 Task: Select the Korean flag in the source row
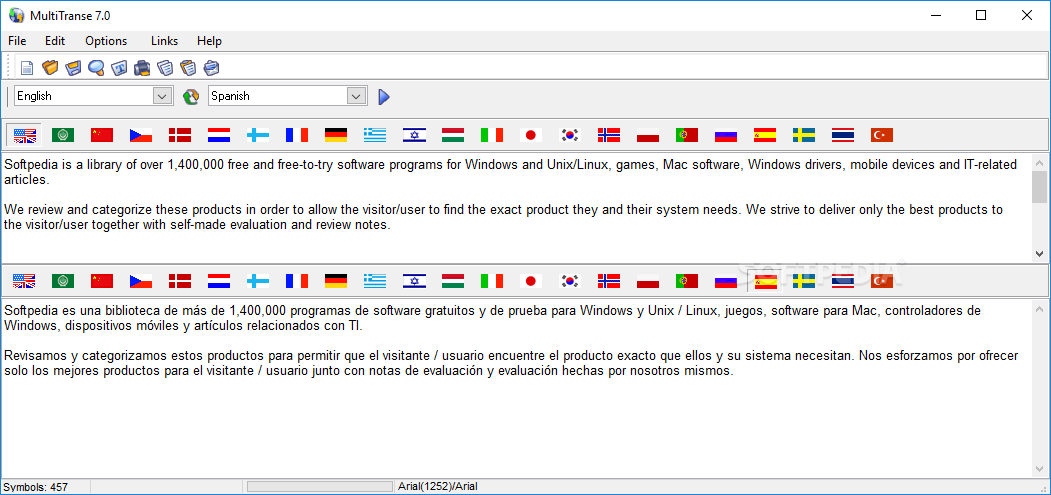coord(570,135)
